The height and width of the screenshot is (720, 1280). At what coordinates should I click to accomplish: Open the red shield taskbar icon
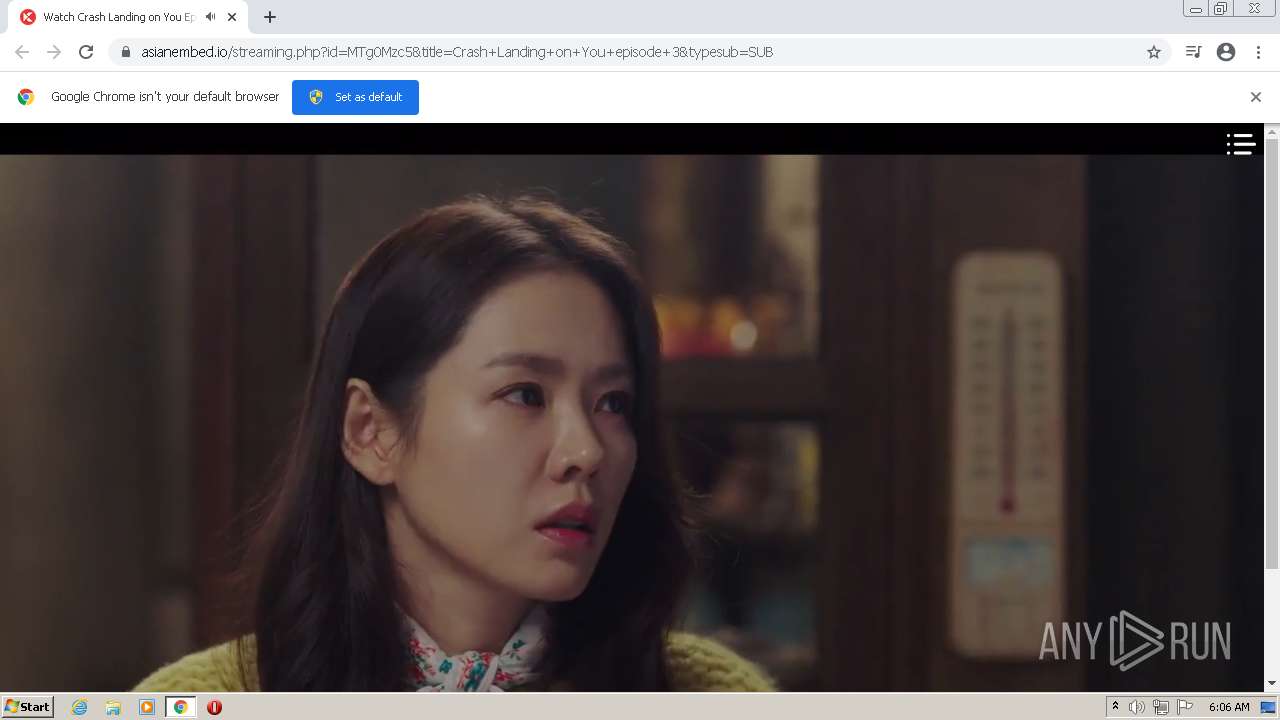[214, 707]
